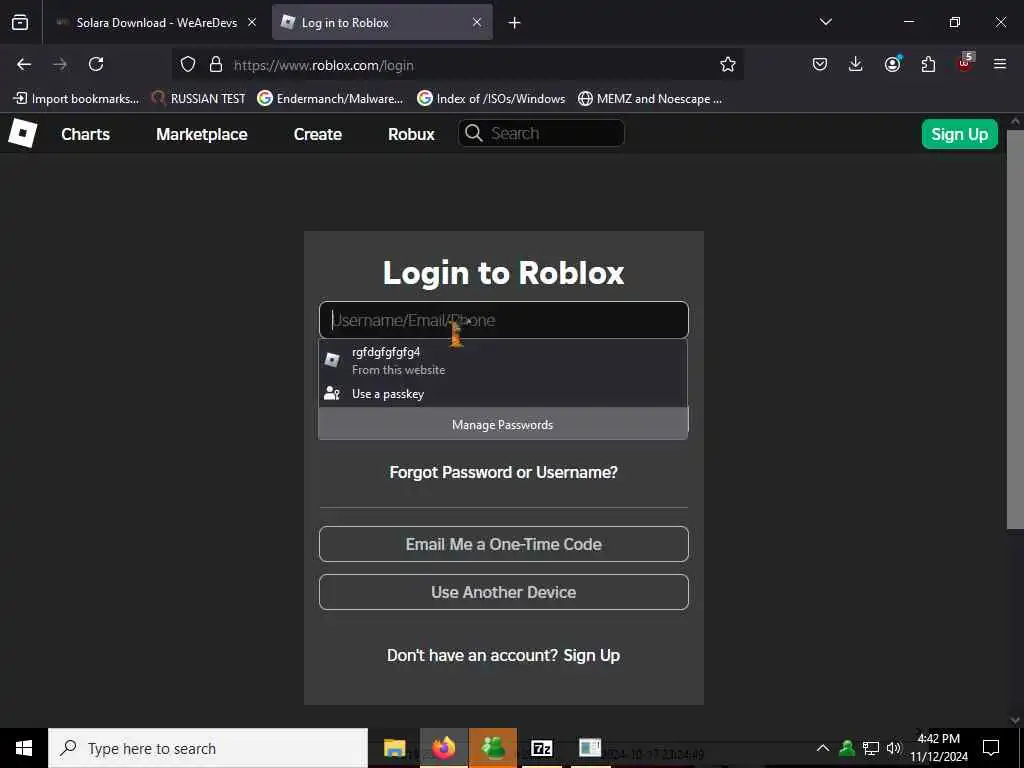This screenshot has width=1024, height=768.
Task: Open the Robux page
Action: pos(411,134)
